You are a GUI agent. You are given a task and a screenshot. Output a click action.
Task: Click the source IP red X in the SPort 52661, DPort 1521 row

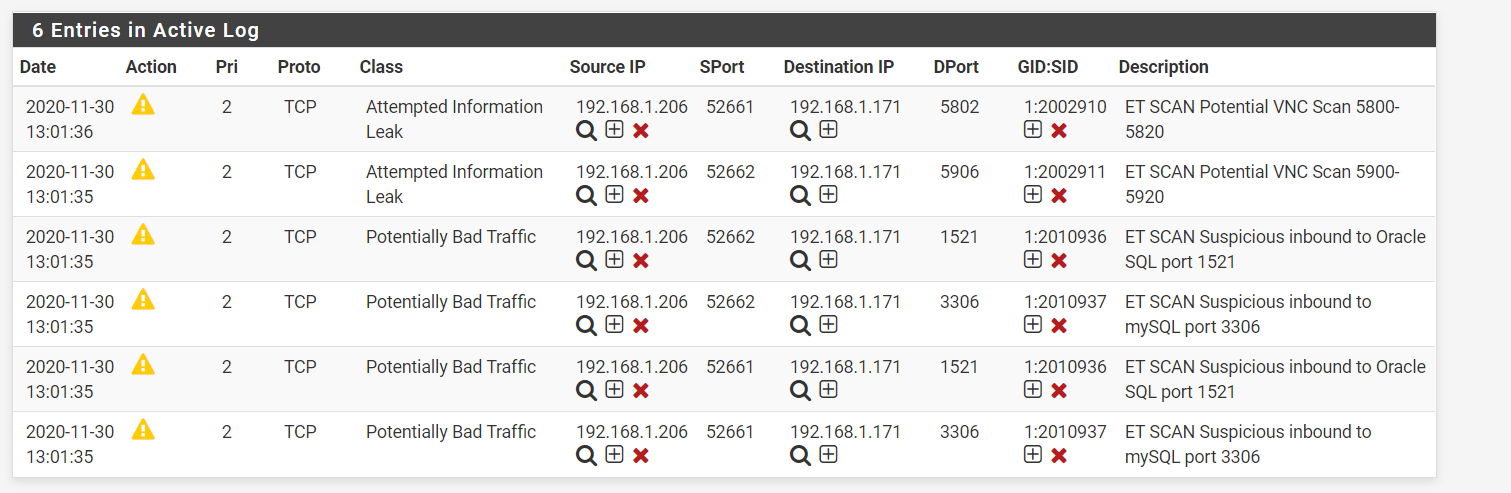pos(641,391)
